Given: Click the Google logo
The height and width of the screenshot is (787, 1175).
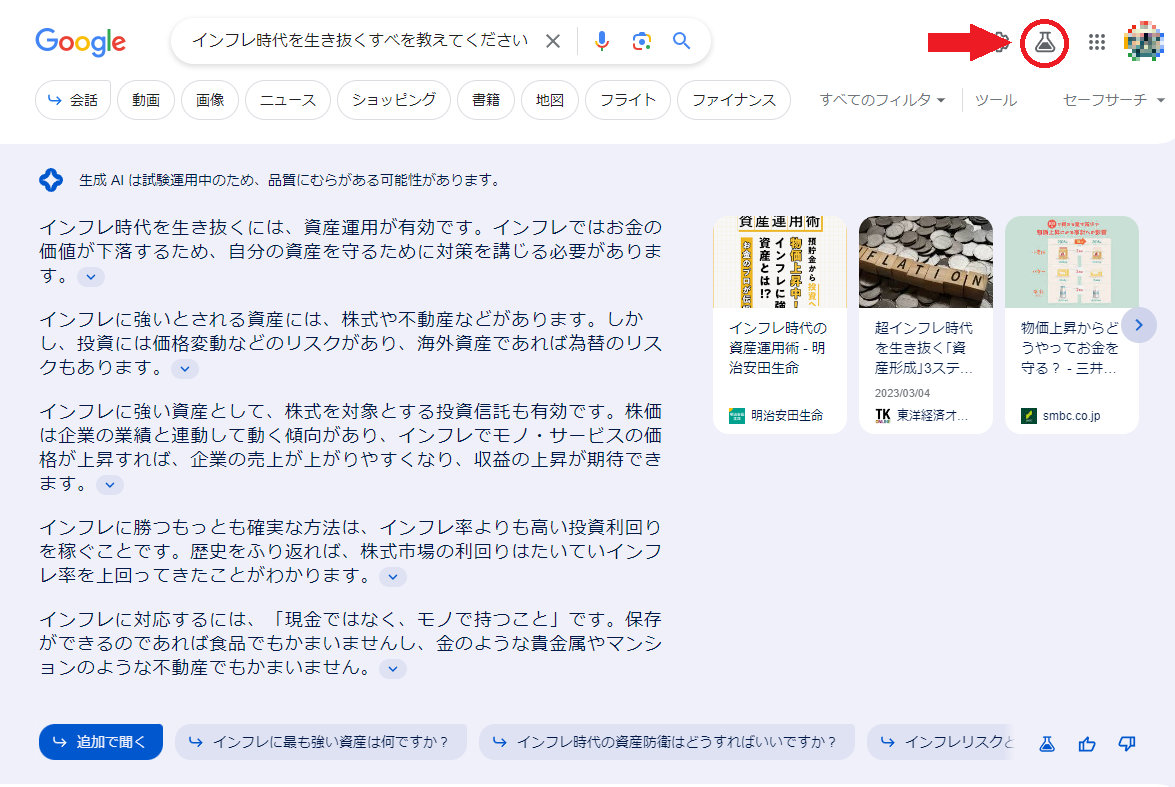Looking at the screenshot, I should [x=80, y=42].
